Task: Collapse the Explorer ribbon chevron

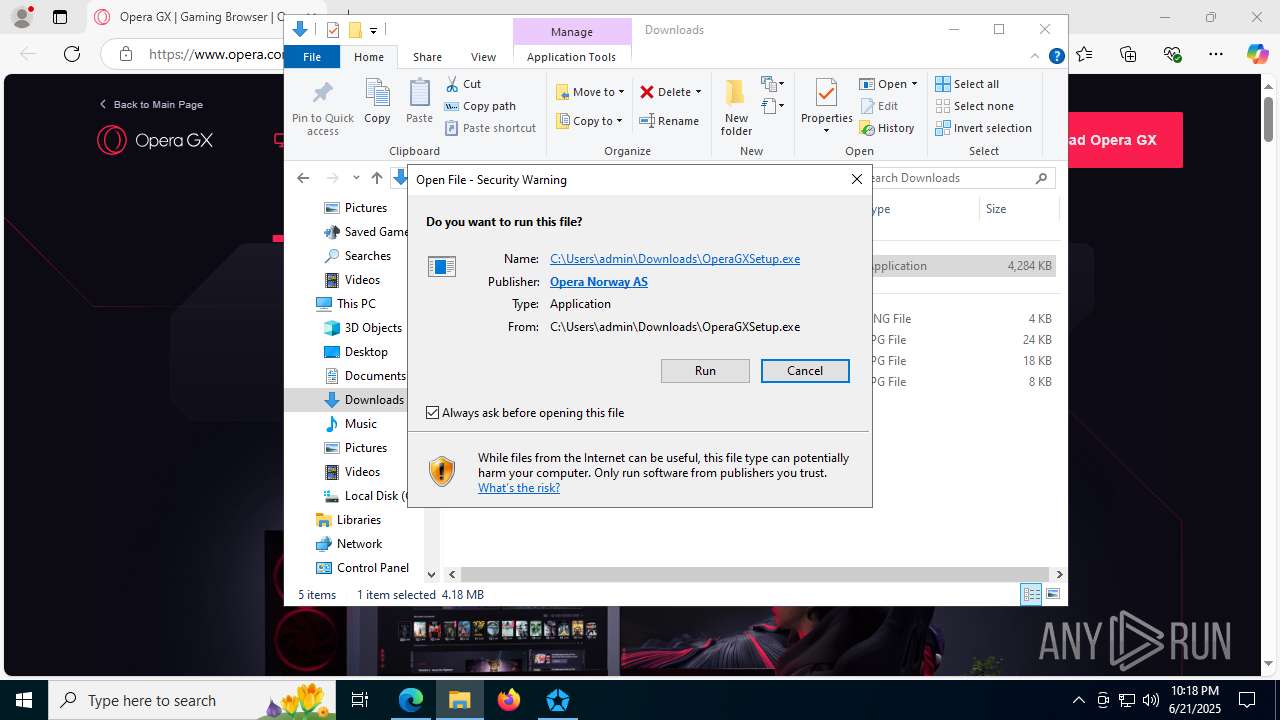Action: [x=1036, y=57]
